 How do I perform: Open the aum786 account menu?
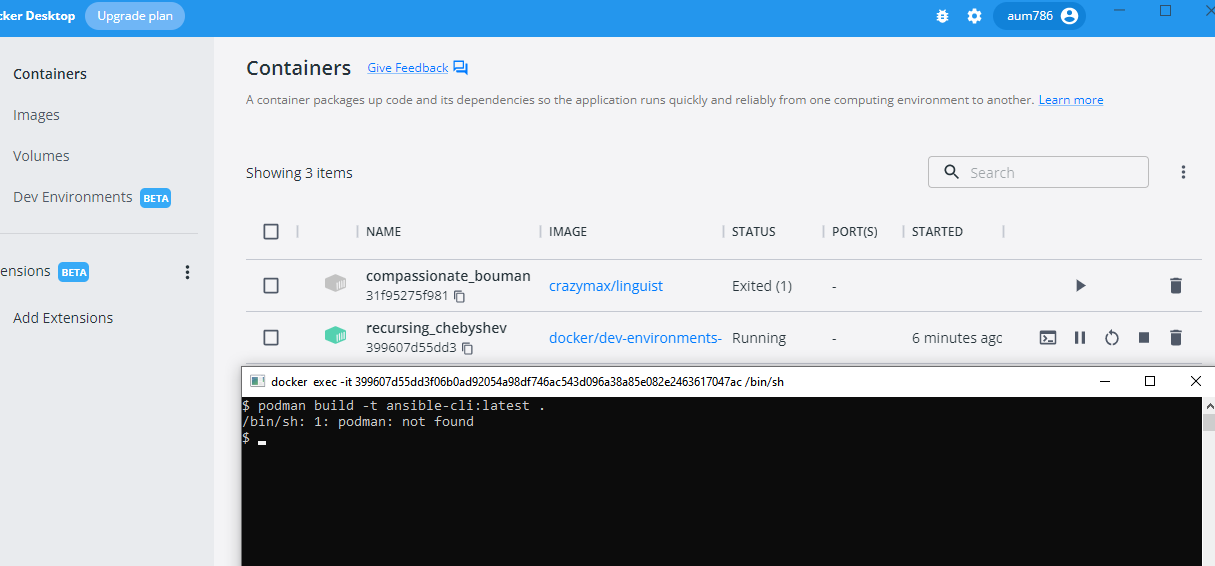pos(1039,16)
